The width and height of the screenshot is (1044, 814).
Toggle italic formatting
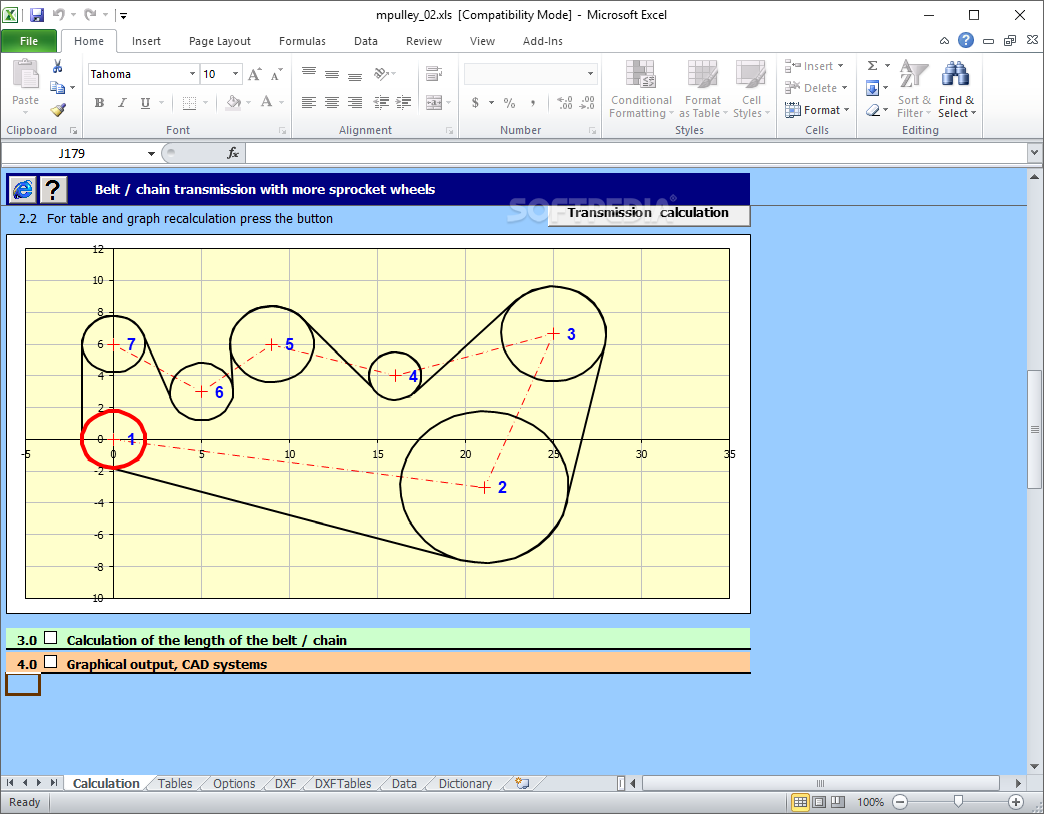(x=122, y=102)
